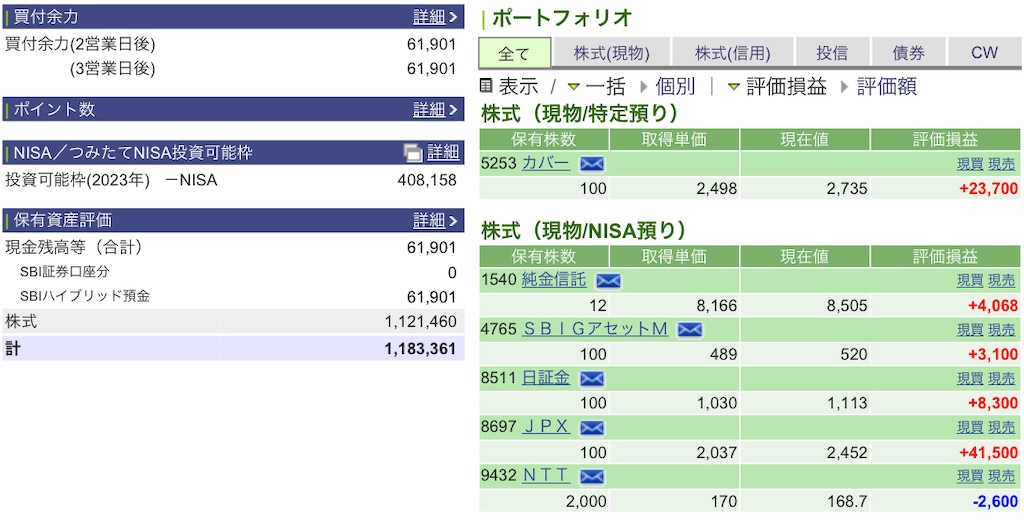Click the window icon beside NISA 詳細
Image resolution: width=1024 pixels, height=521 pixels.
click(x=413, y=153)
